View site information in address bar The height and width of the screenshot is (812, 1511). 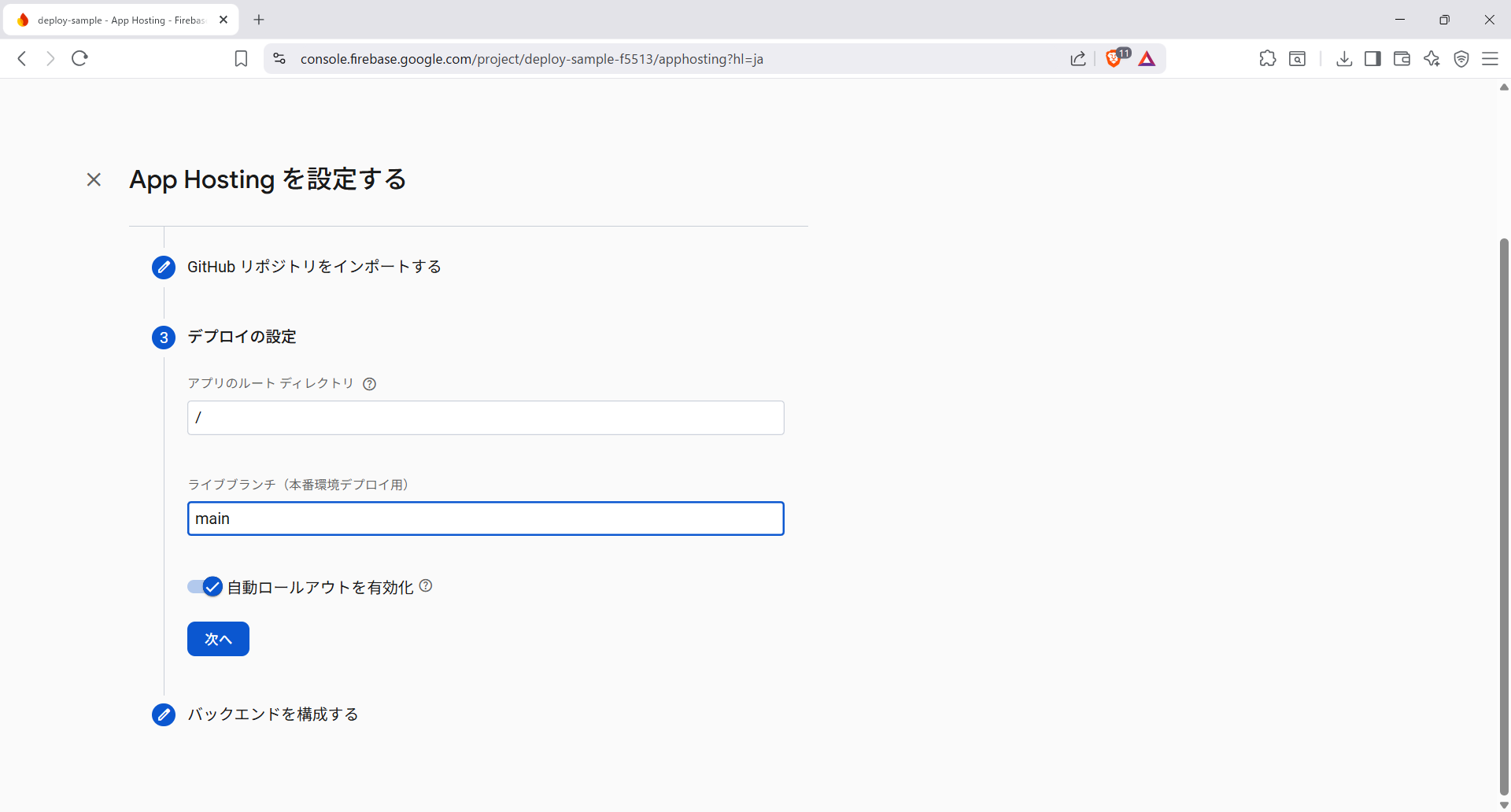[279, 59]
